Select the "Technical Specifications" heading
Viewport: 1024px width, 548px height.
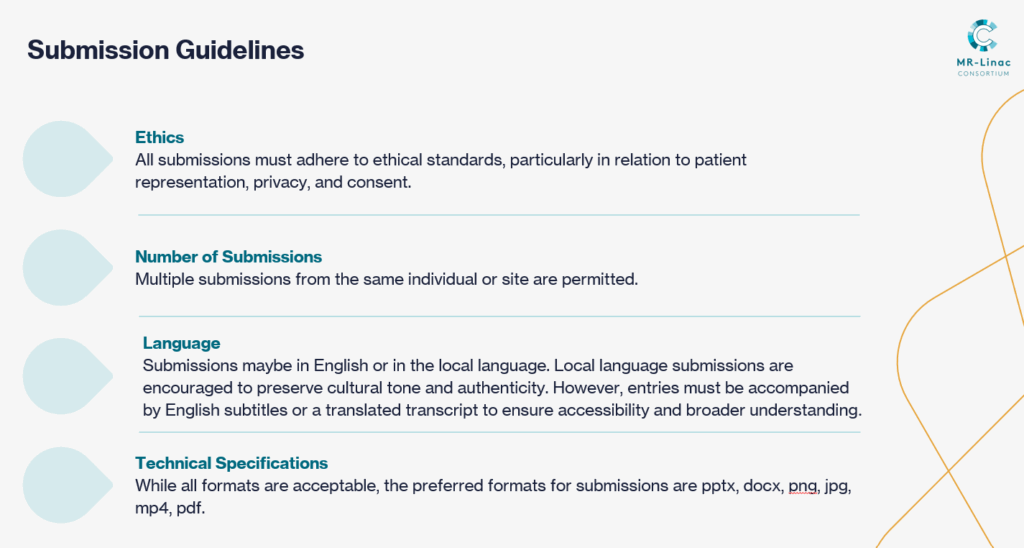pyautogui.click(x=232, y=463)
